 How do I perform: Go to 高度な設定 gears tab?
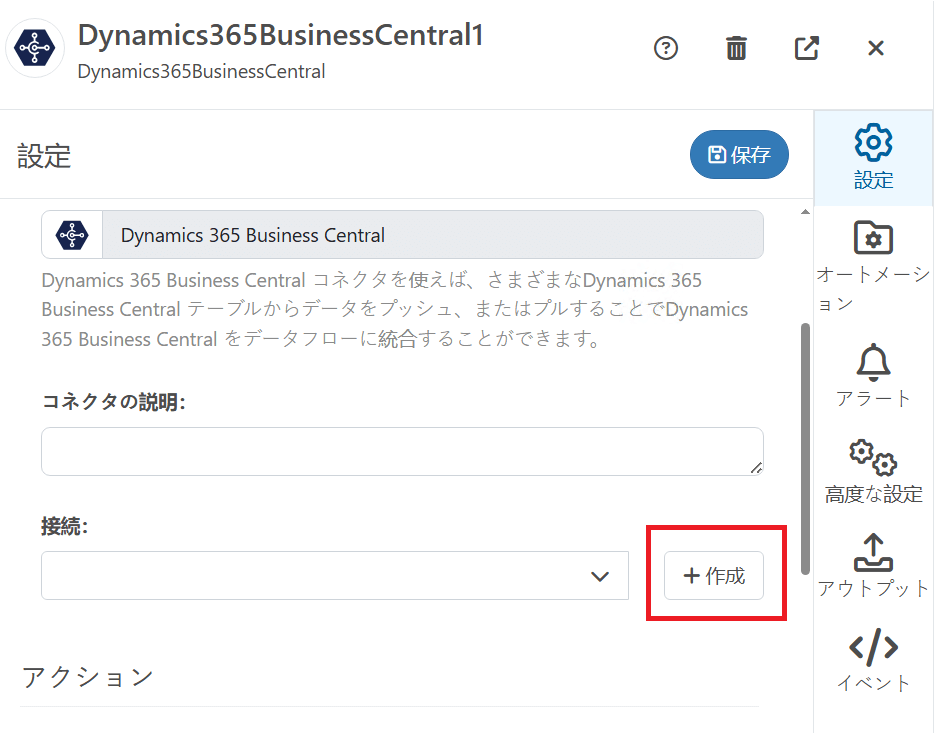[873, 470]
